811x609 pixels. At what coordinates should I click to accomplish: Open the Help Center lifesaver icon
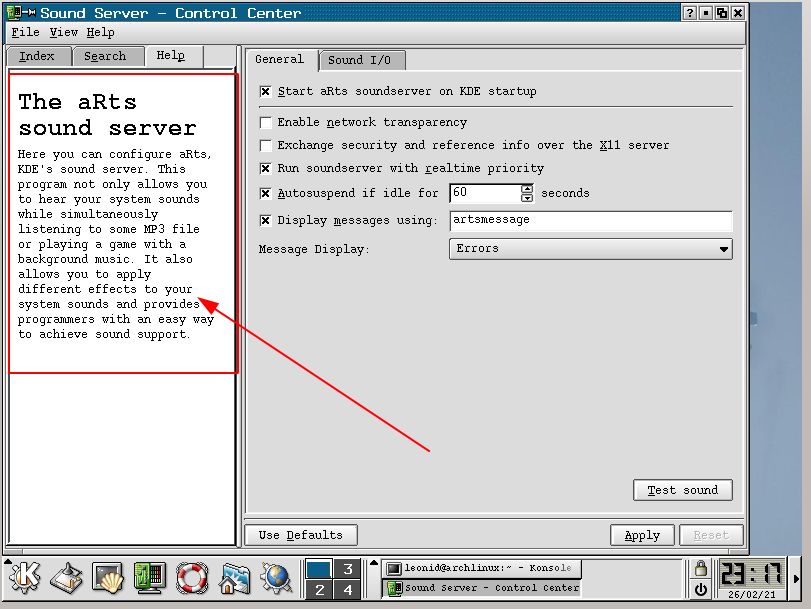192,577
